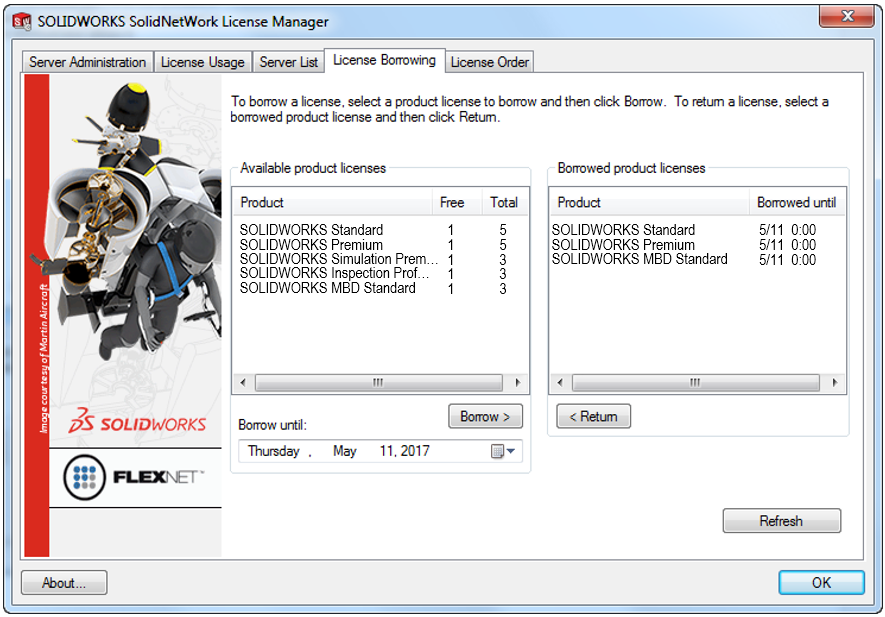This screenshot has height=617, width=885.
Task: Click horizontal scrollbar thumb in Available licenses
Action: [x=378, y=382]
